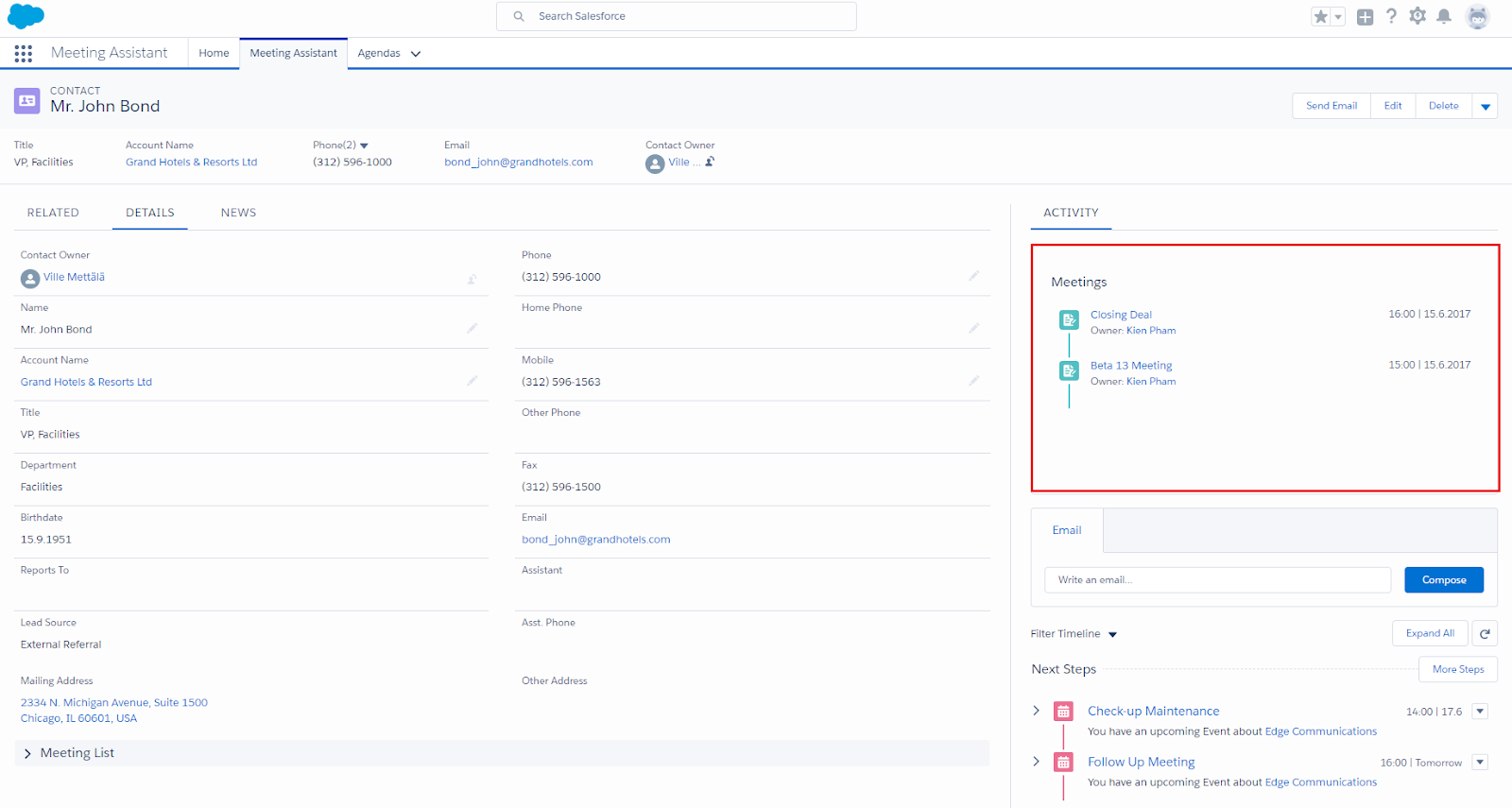
Task: Edit the Home Phone field pencil icon
Action: (x=973, y=328)
